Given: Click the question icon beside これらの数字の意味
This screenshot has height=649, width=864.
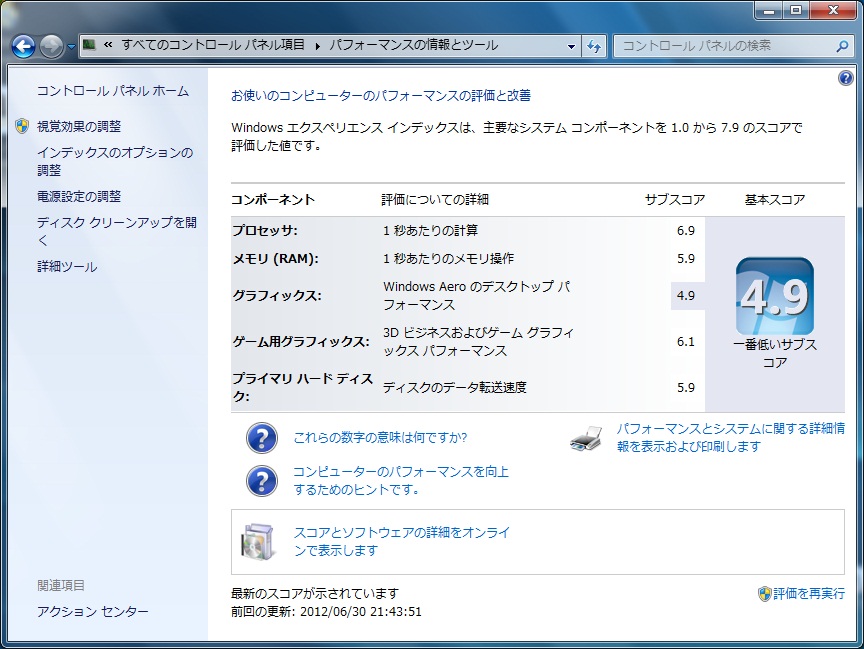Looking at the screenshot, I should [x=262, y=438].
